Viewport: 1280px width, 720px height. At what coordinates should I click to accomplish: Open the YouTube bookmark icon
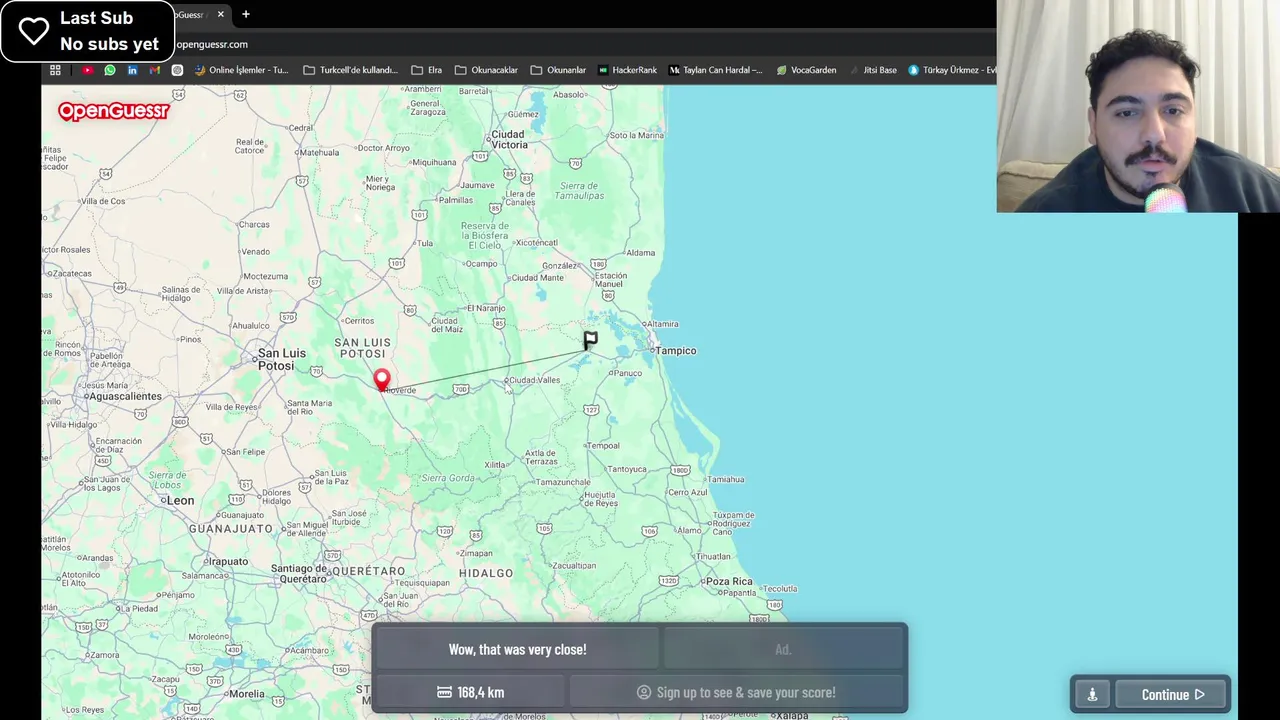(x=88, y=70)
